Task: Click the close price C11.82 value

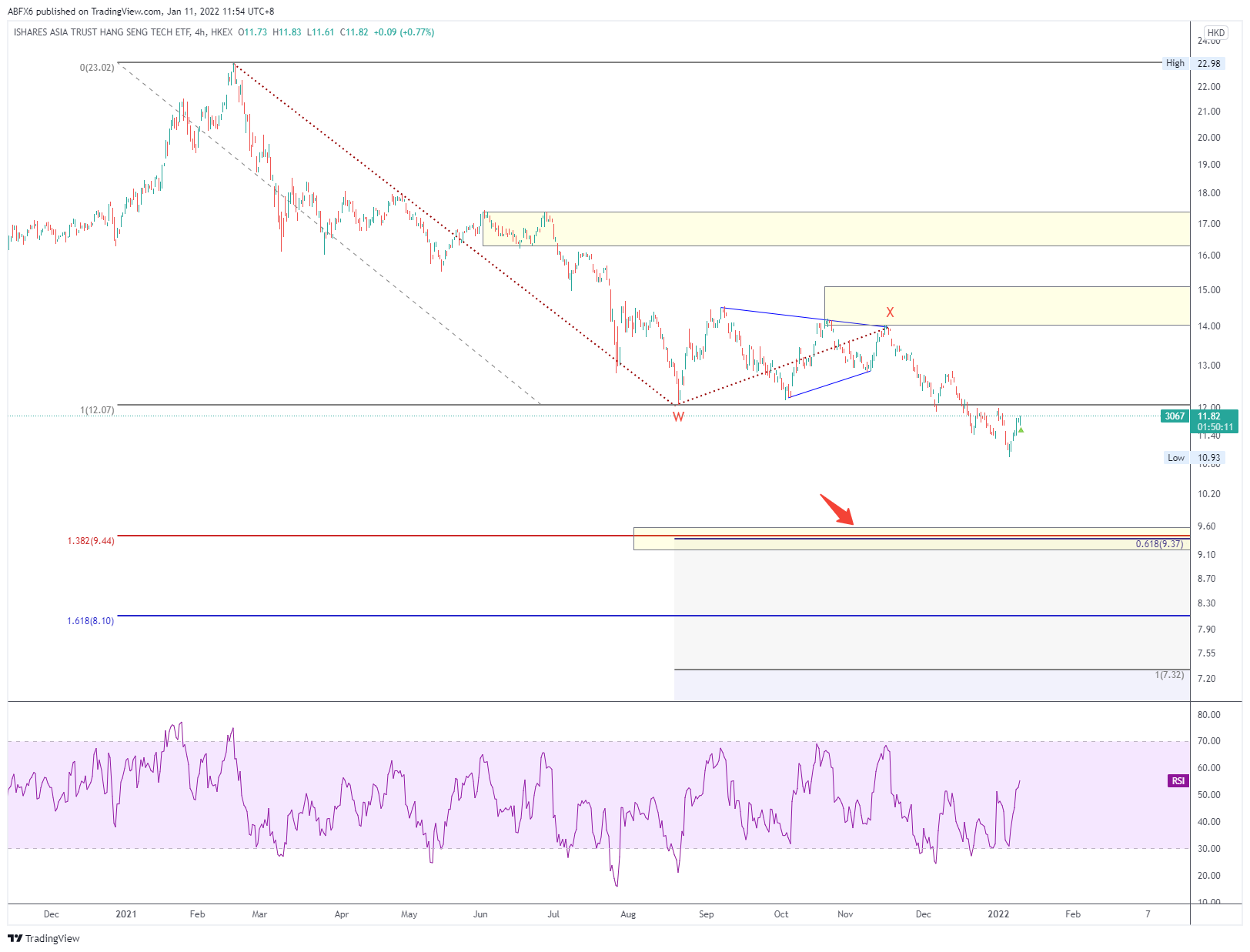Action: pyautogui.click(x=354, y=32)
